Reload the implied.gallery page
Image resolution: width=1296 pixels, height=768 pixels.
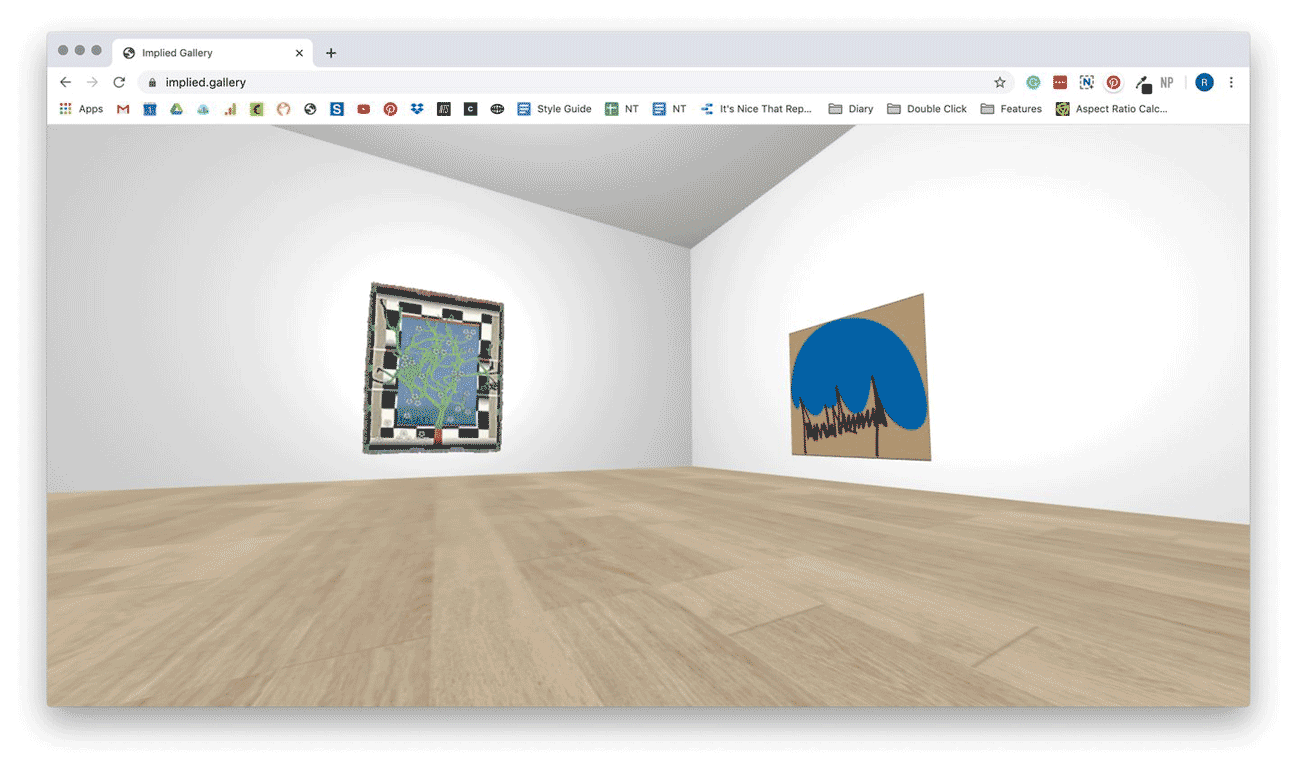(x=119, y=83)
